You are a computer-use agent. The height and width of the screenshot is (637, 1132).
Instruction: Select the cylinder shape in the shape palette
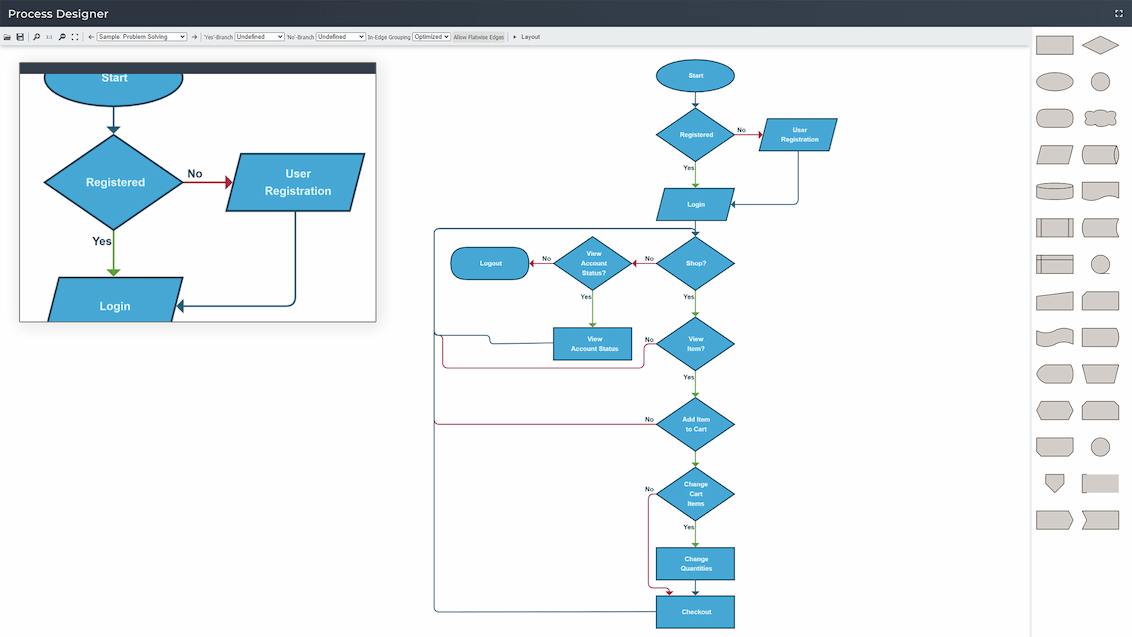point(1054,190)
